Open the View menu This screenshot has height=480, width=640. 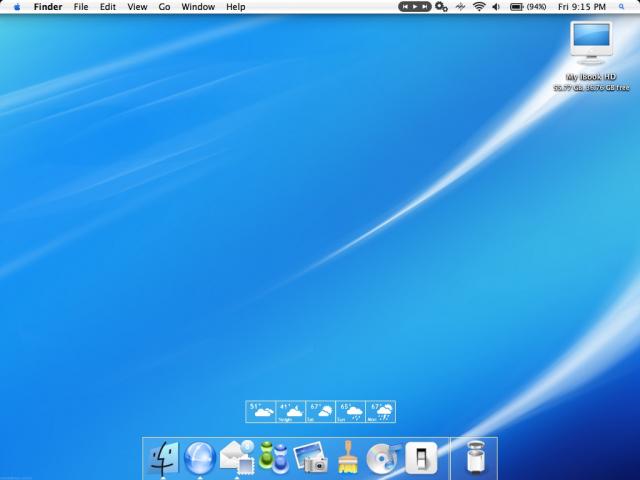[137, 7]
